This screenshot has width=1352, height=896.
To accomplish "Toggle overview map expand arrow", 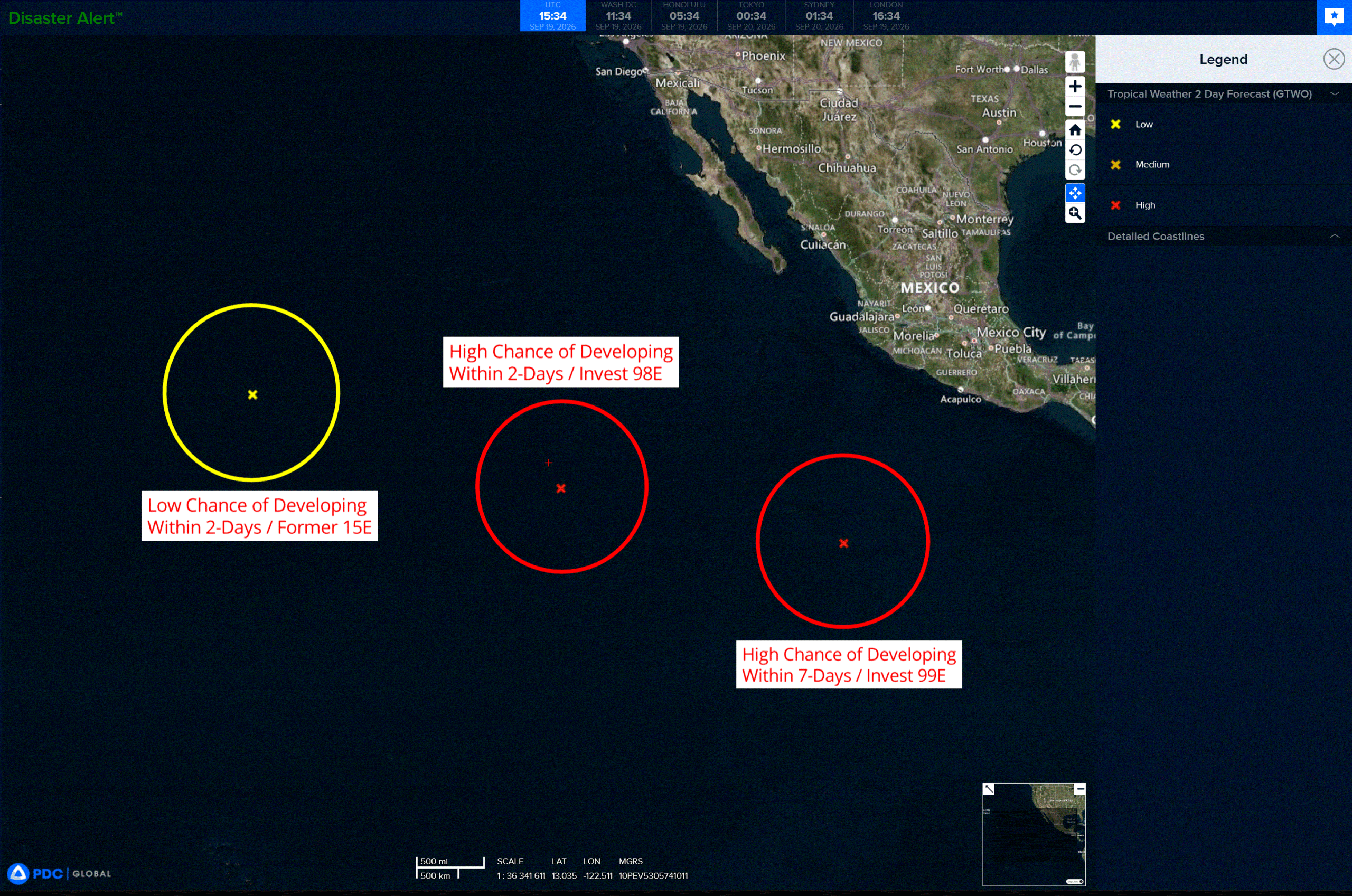I will 989,789.
